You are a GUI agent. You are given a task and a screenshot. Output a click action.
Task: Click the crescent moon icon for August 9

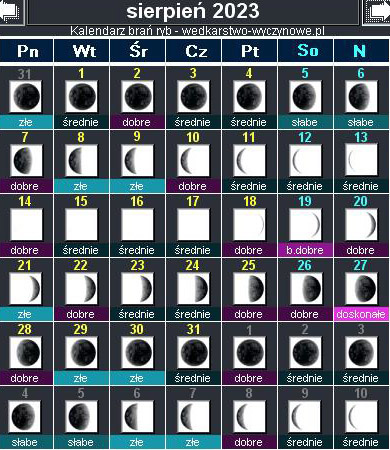[x=138, y=160]
